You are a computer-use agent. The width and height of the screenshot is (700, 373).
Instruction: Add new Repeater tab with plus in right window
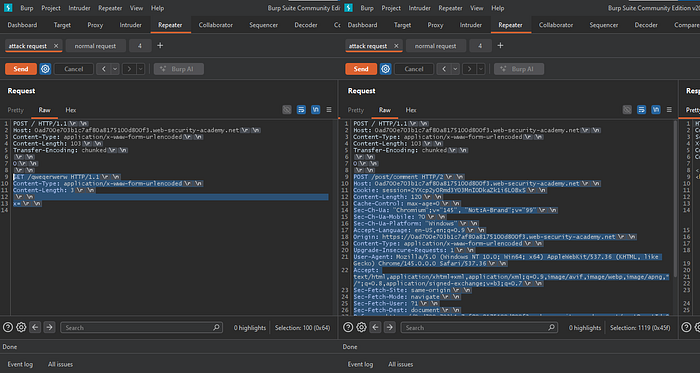point(500,46)
